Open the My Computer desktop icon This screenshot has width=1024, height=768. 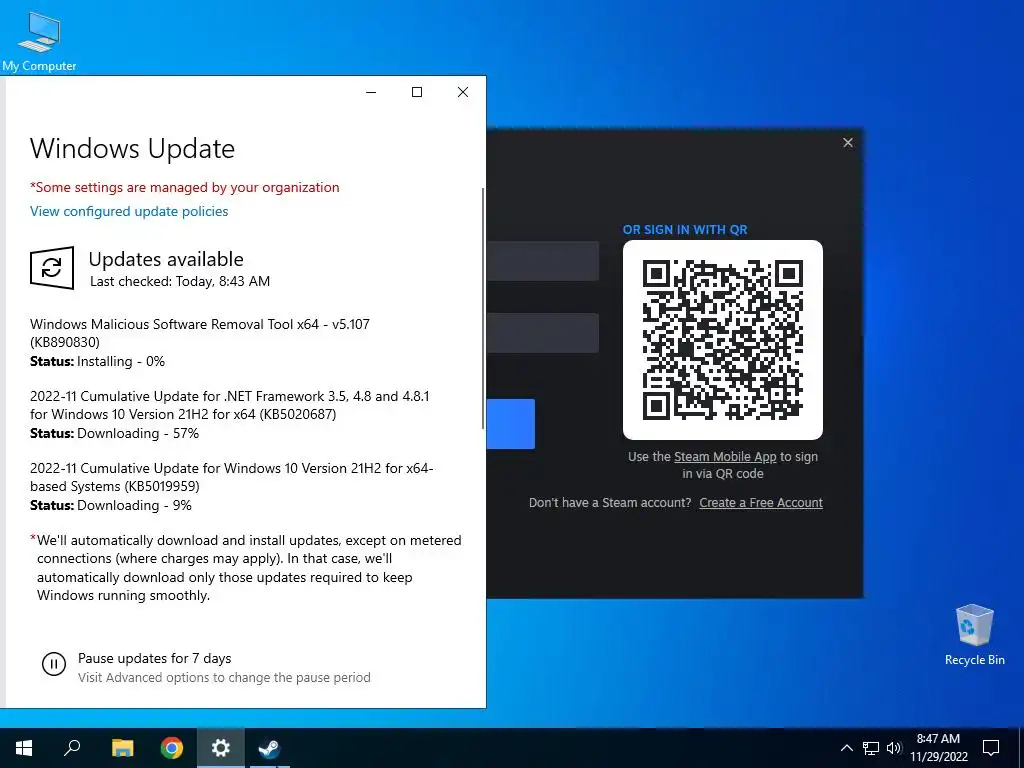[39, 40]
